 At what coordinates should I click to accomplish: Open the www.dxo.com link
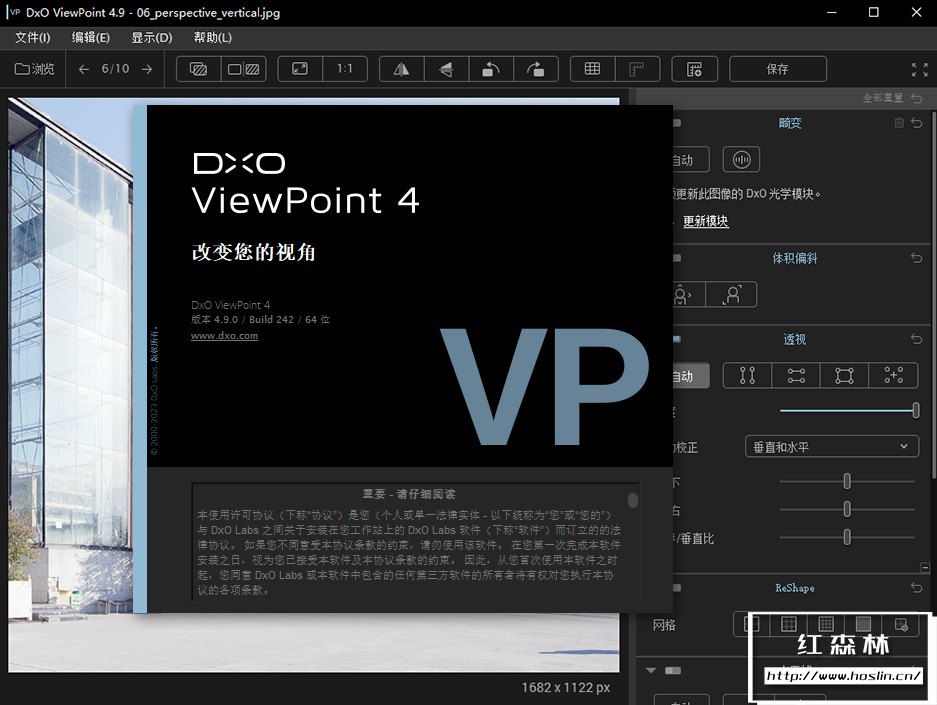(225, 336)
